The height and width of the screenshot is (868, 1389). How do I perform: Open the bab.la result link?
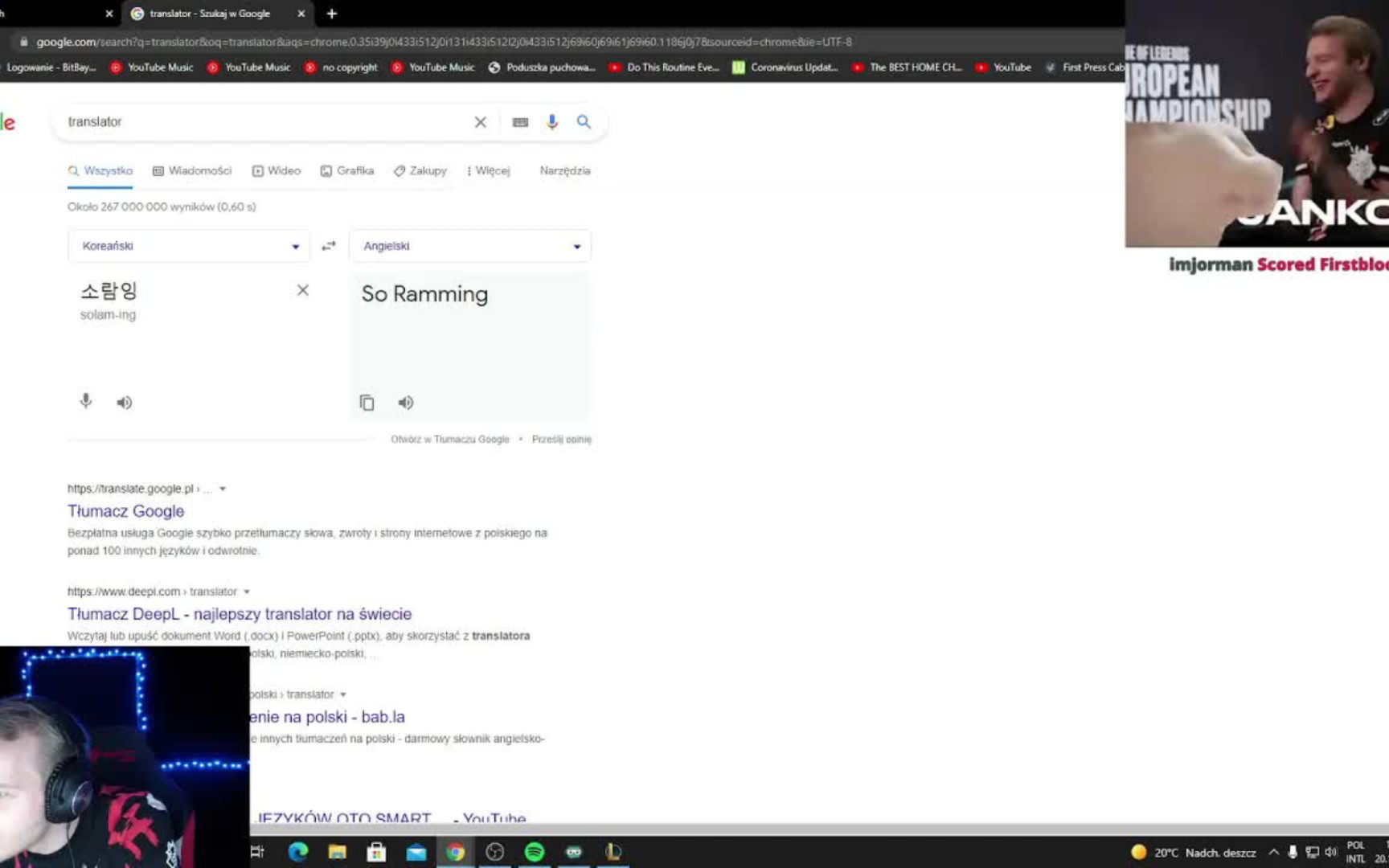(x=326, y=717)
